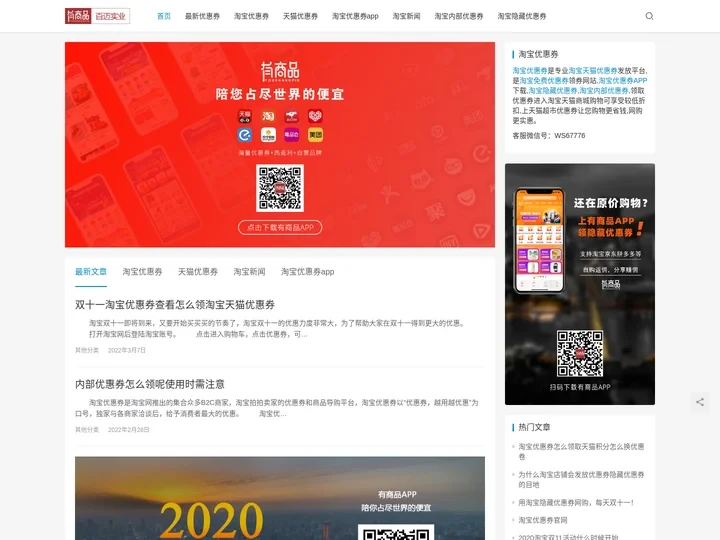Click 其他分类 under the 2022年3月7日 article

point(87,350)
